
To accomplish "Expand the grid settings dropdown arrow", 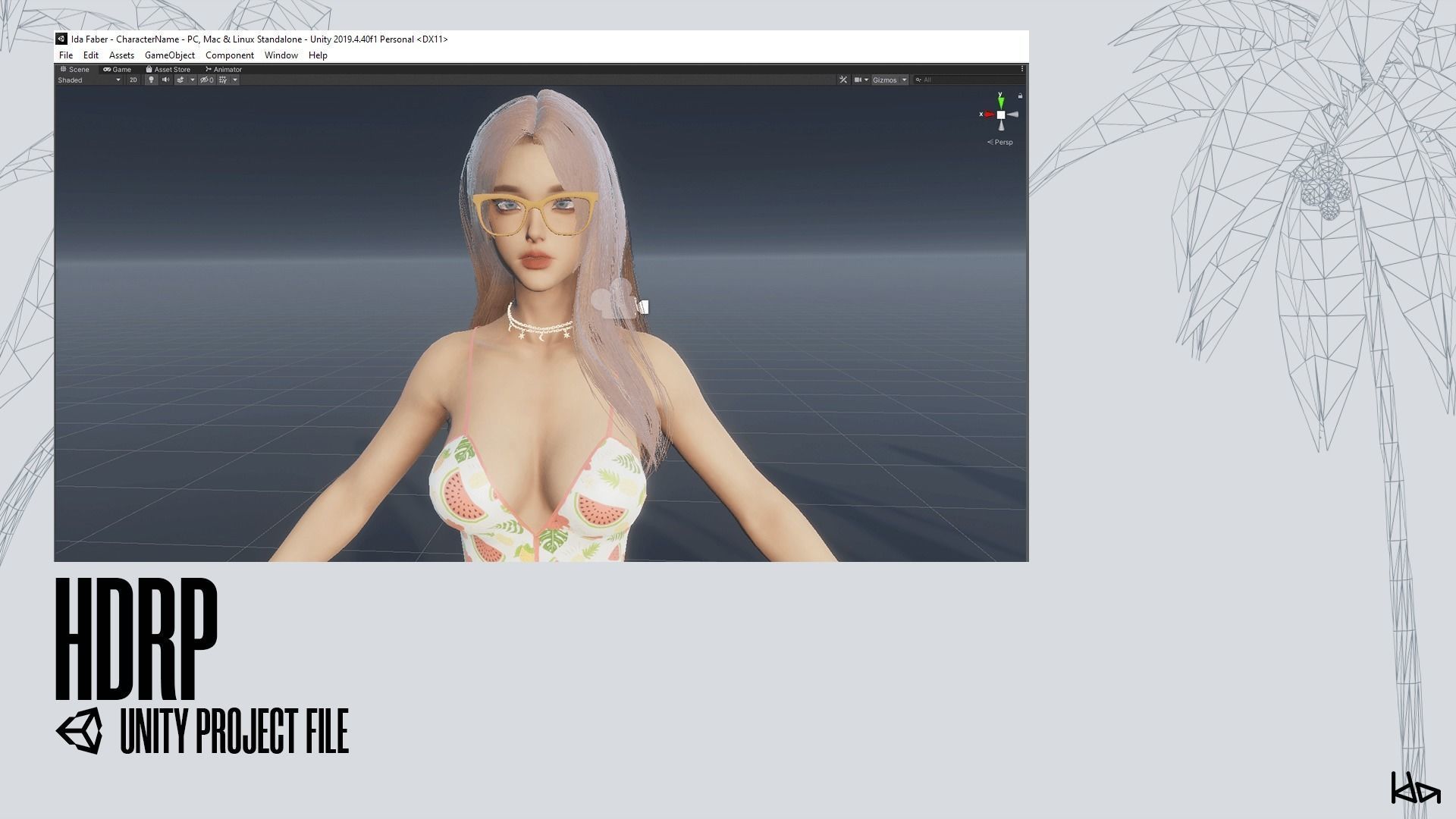I will [235, 80].
